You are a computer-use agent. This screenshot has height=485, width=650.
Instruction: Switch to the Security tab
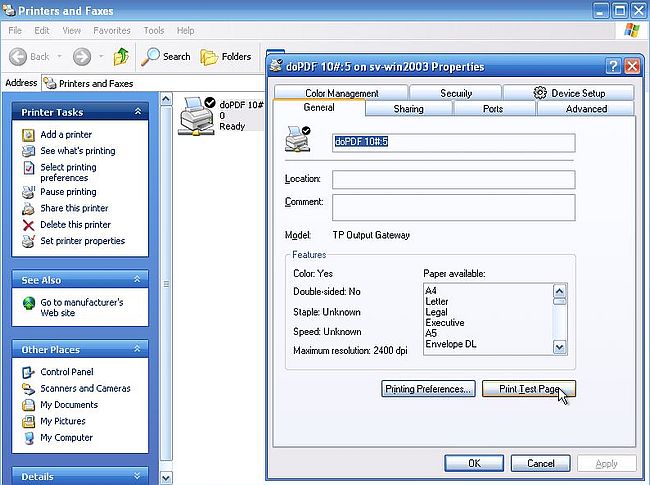click(x=456, y=93)
